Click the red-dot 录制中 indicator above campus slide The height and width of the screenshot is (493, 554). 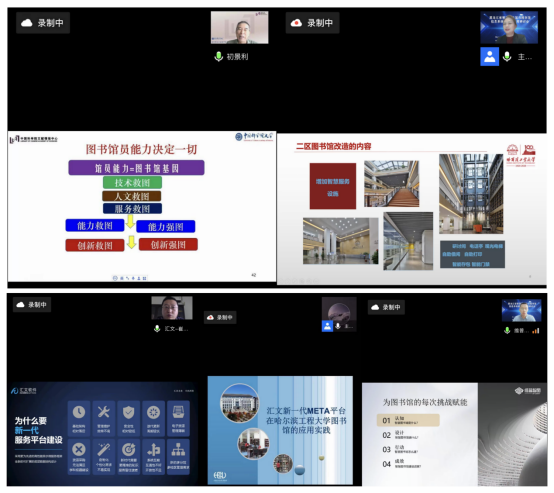220,317
